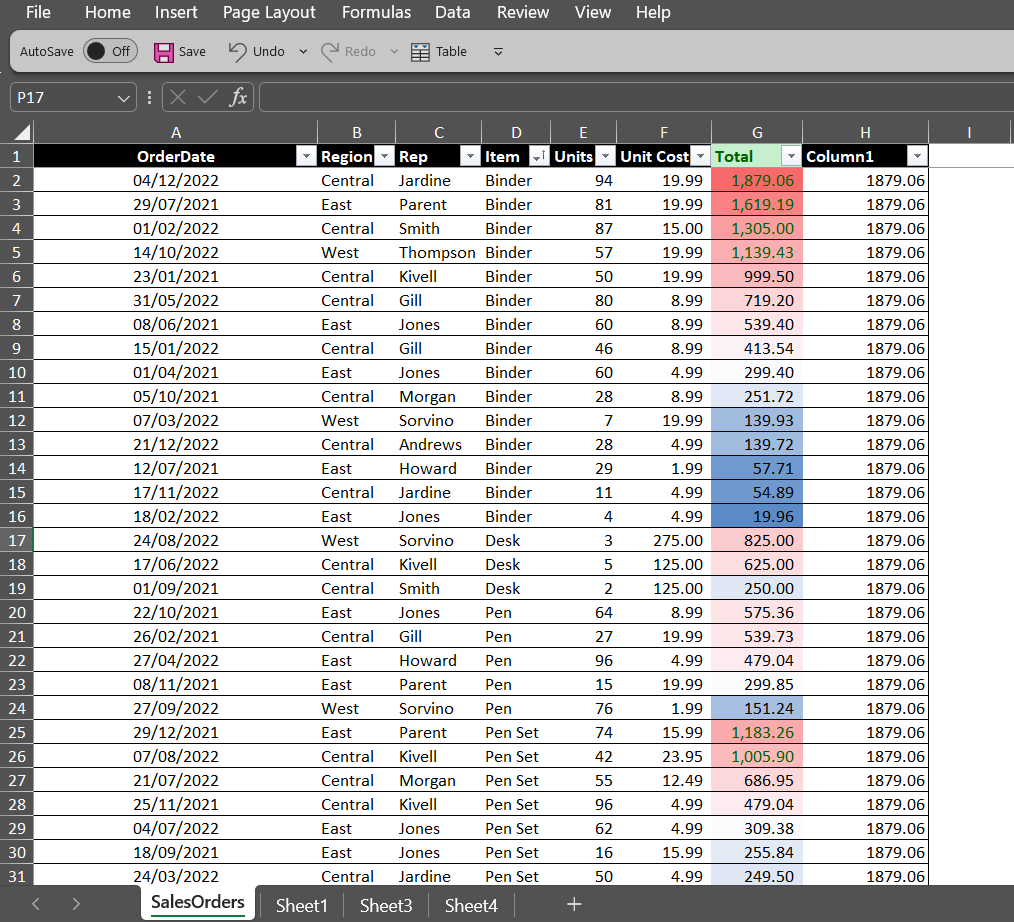This screenshot has width=1014, height=922.
Task: Select the red-shaded Total cell showing 1,879.06
Action: pos(757,180)
